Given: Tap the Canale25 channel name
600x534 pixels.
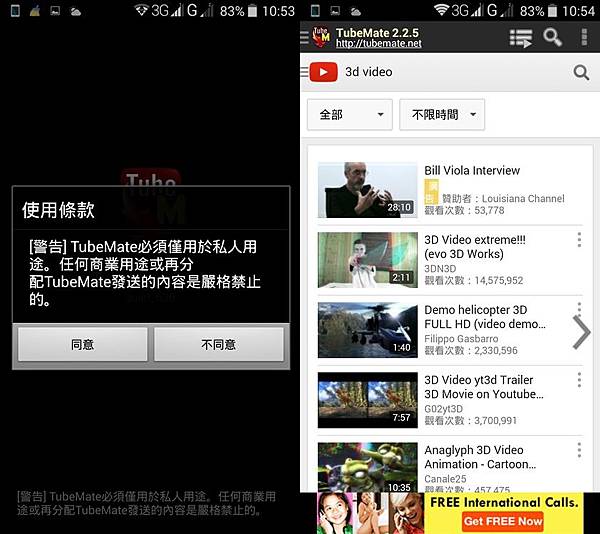Looking at the screenshot, I should [x=445, y=479].
